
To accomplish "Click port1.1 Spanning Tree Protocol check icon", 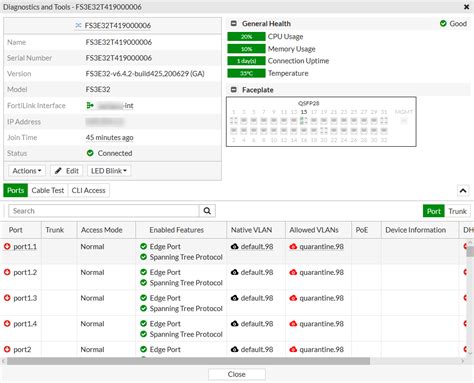I will point(144,257).
